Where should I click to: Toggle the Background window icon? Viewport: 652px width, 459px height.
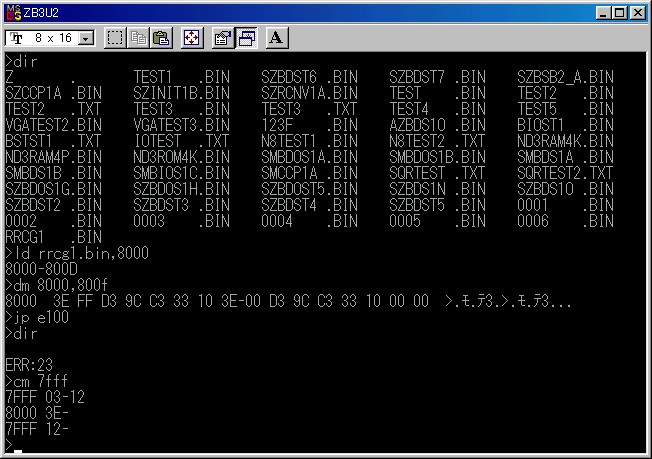(x=247, y=38)
